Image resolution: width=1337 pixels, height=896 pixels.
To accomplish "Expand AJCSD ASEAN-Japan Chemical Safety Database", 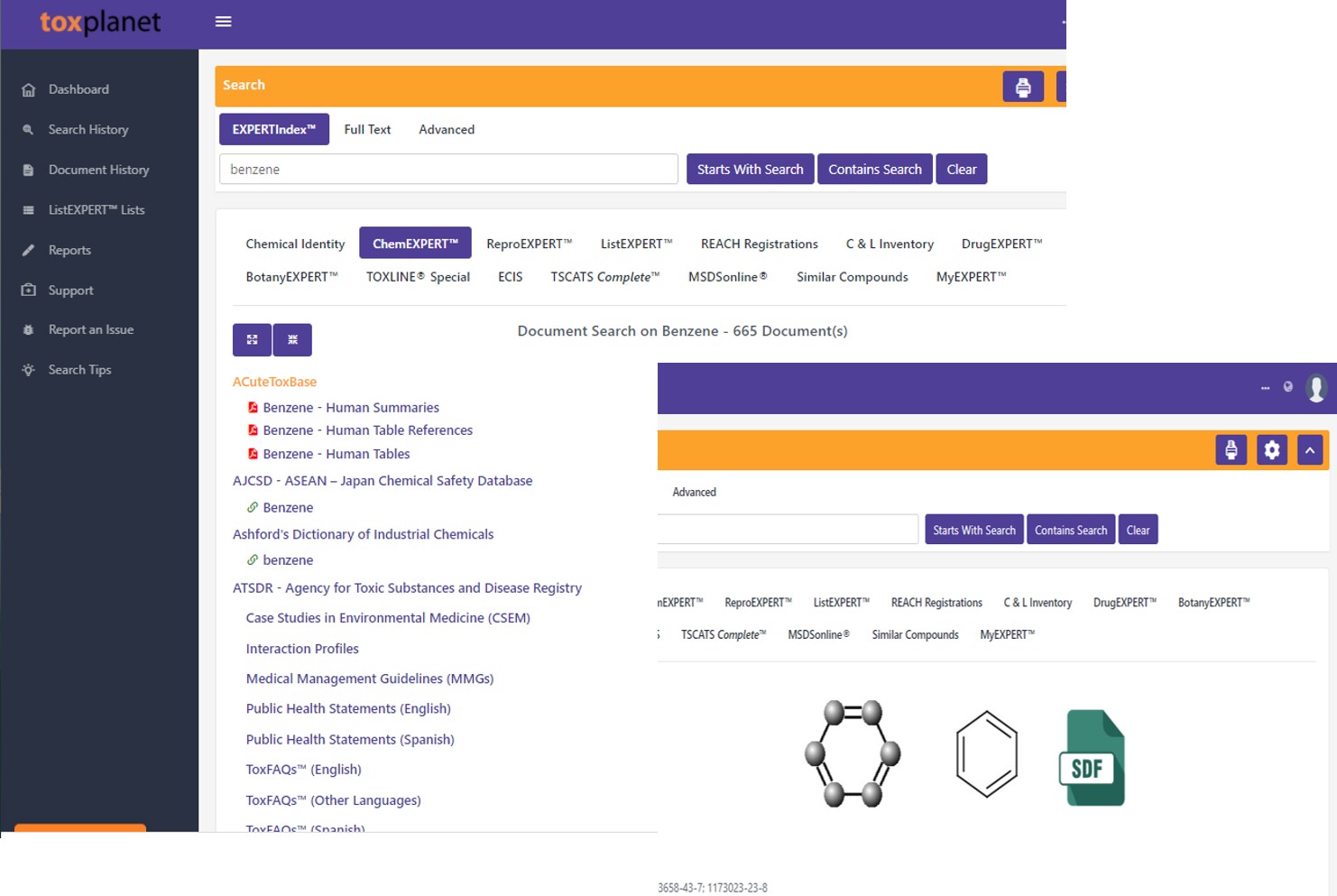I will tap(383, 481).
